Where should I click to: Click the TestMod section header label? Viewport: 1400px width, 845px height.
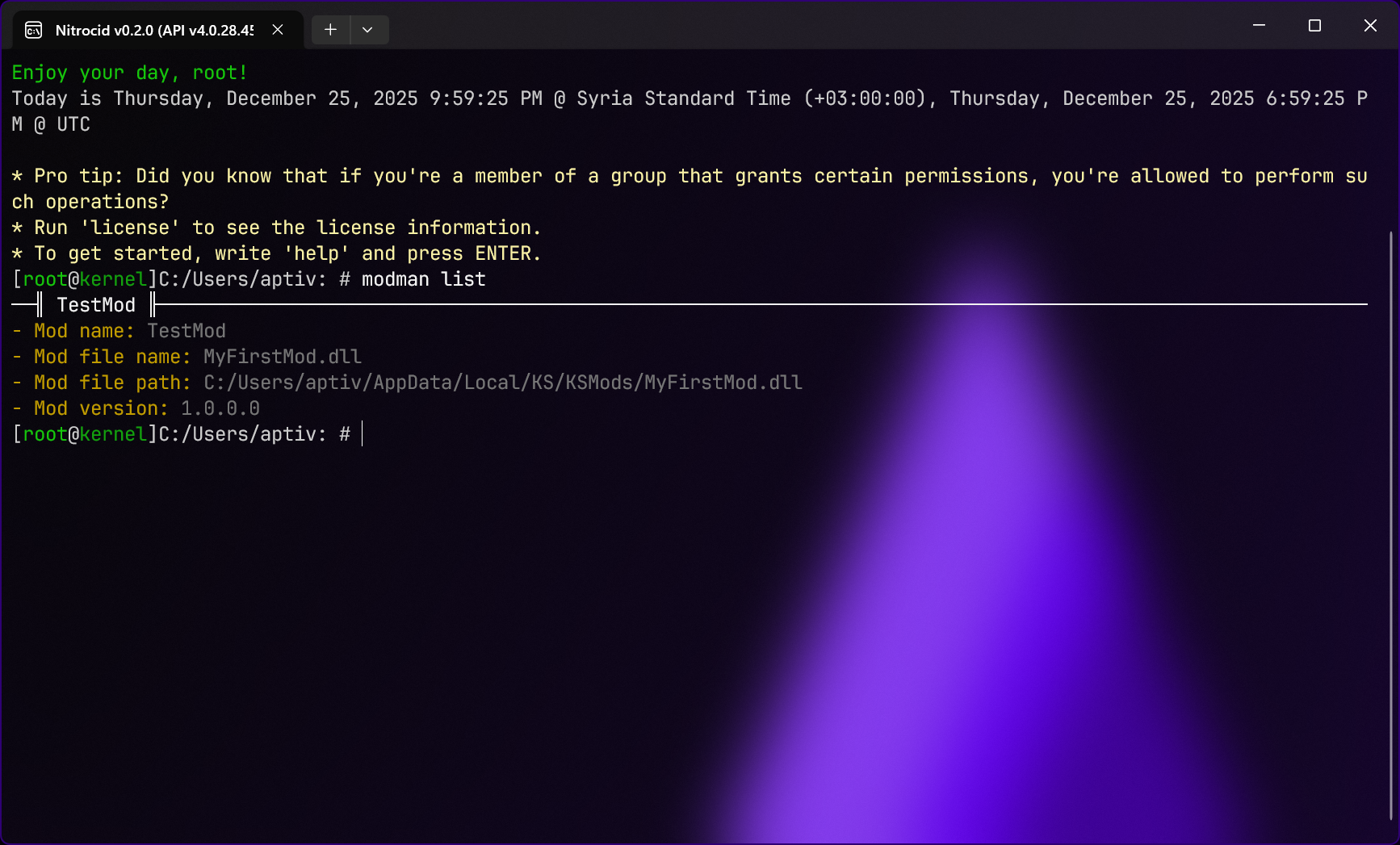(96, 305)
